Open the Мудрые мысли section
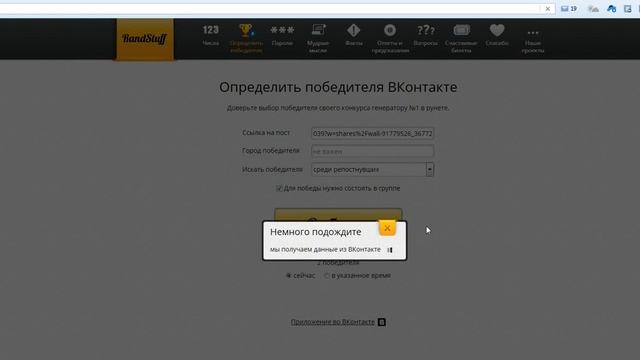The image size is (640, 360). coord(318,38)
